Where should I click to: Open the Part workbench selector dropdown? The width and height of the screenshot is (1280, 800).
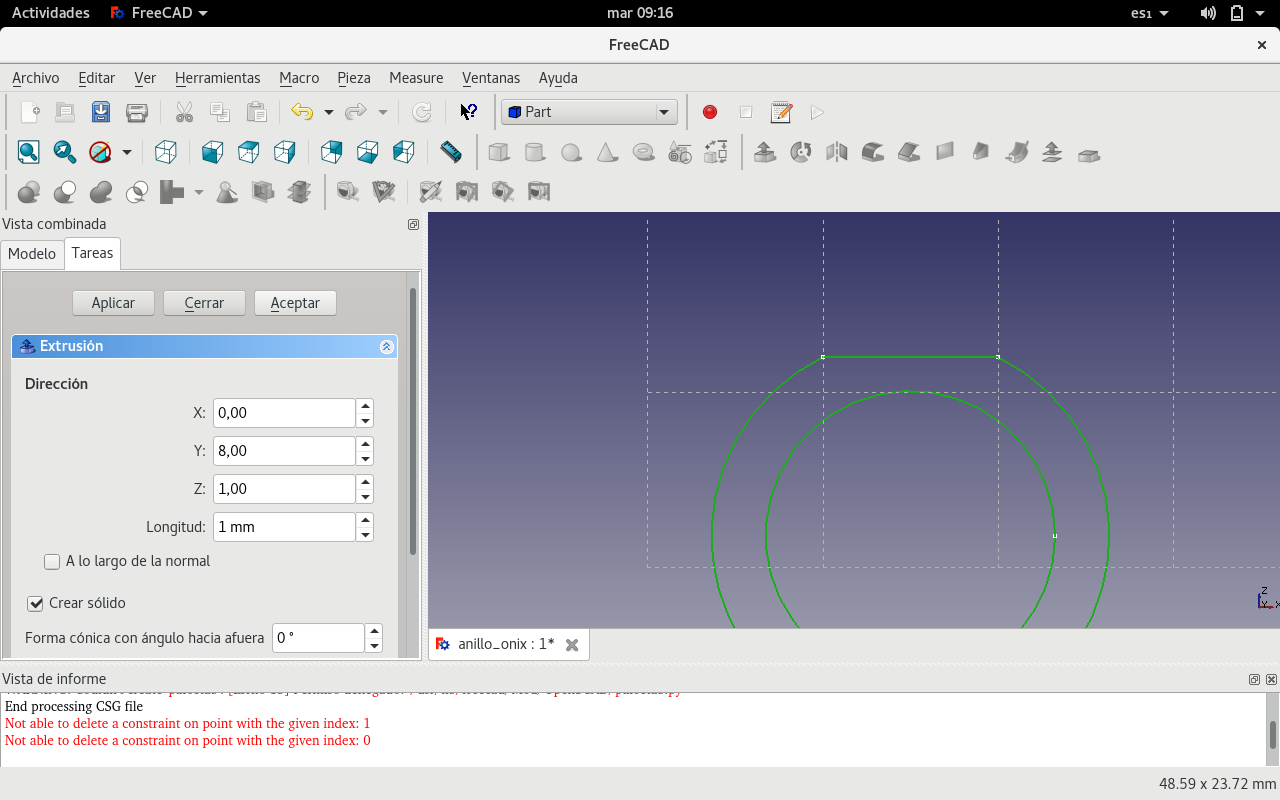pyautogui.click(x=589, y=112)
